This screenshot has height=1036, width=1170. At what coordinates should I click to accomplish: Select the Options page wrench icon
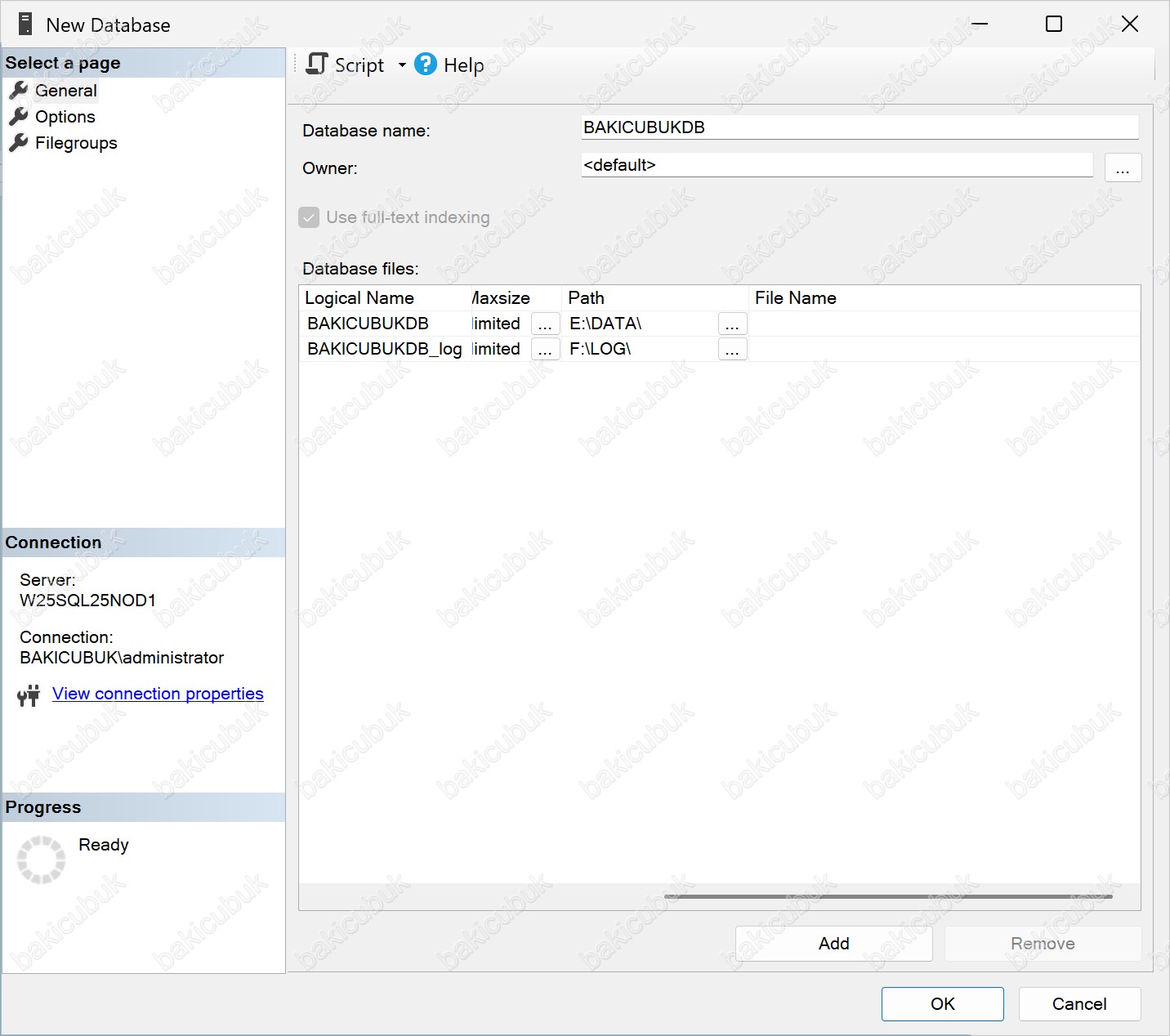point(19,116)
